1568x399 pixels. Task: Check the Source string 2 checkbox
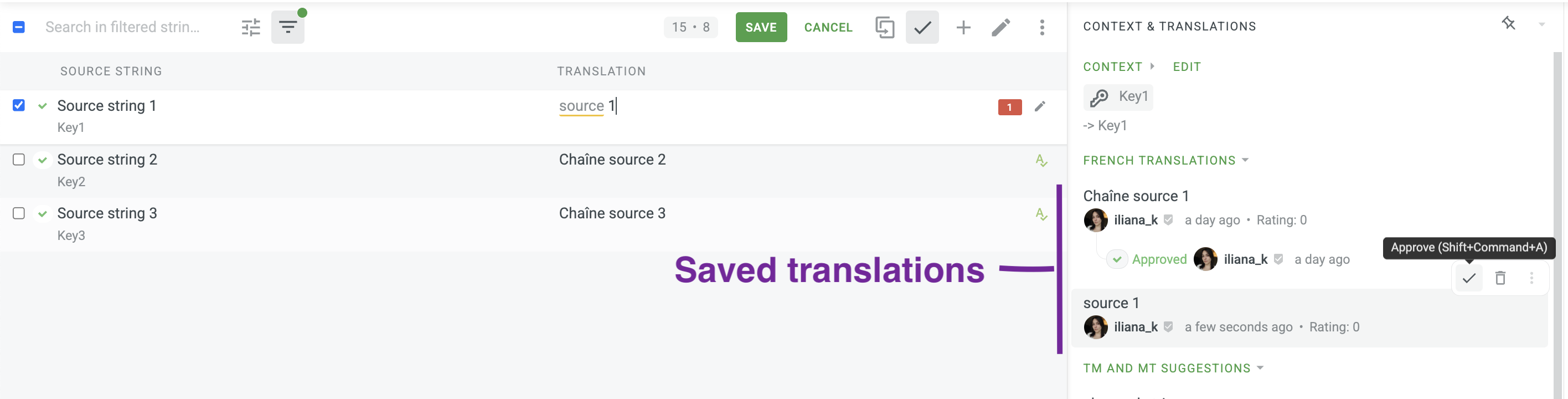19,160
